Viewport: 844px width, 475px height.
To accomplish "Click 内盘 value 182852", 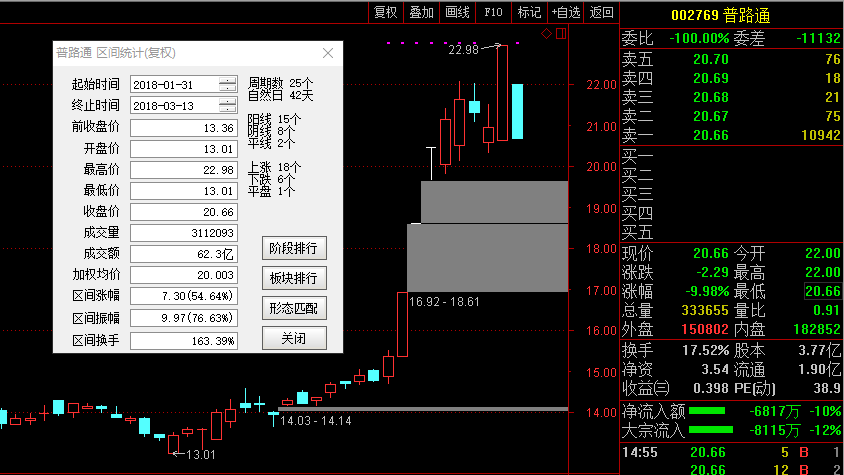I will 817,329.
